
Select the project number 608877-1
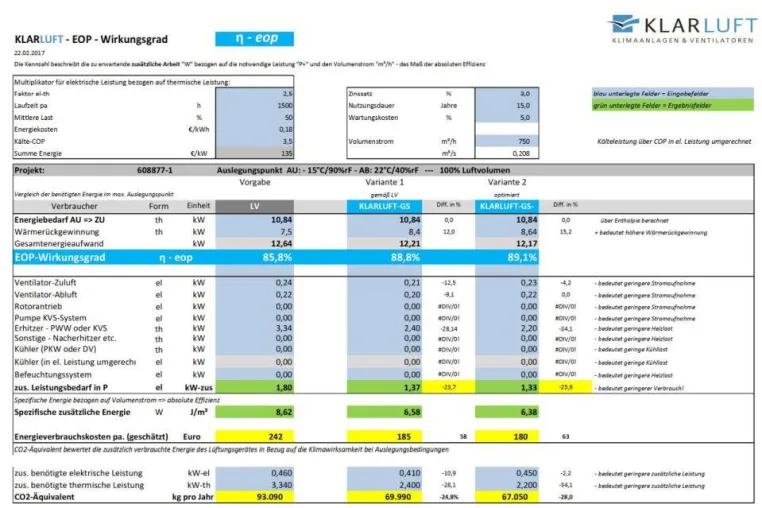point(155,171)
